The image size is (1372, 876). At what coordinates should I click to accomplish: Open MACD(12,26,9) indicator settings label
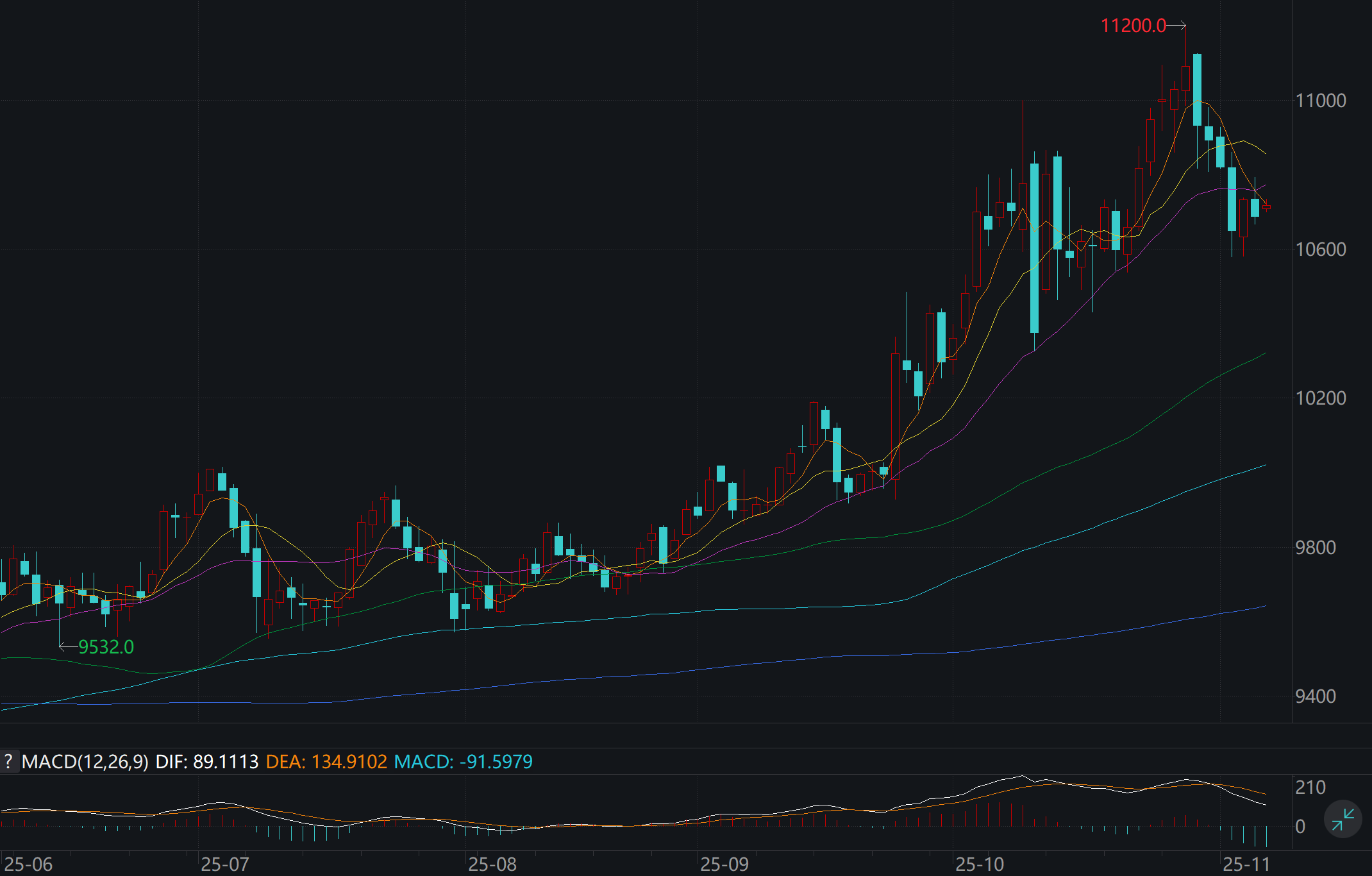point(85,762)
